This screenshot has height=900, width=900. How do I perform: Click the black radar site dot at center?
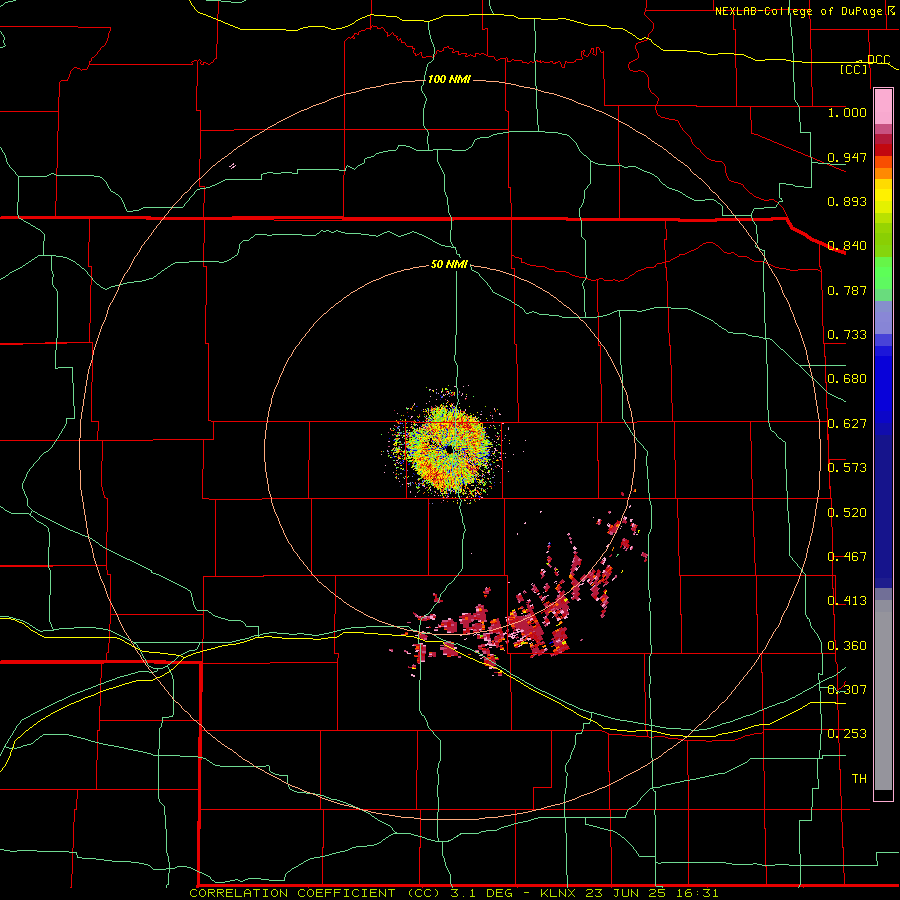448,449
